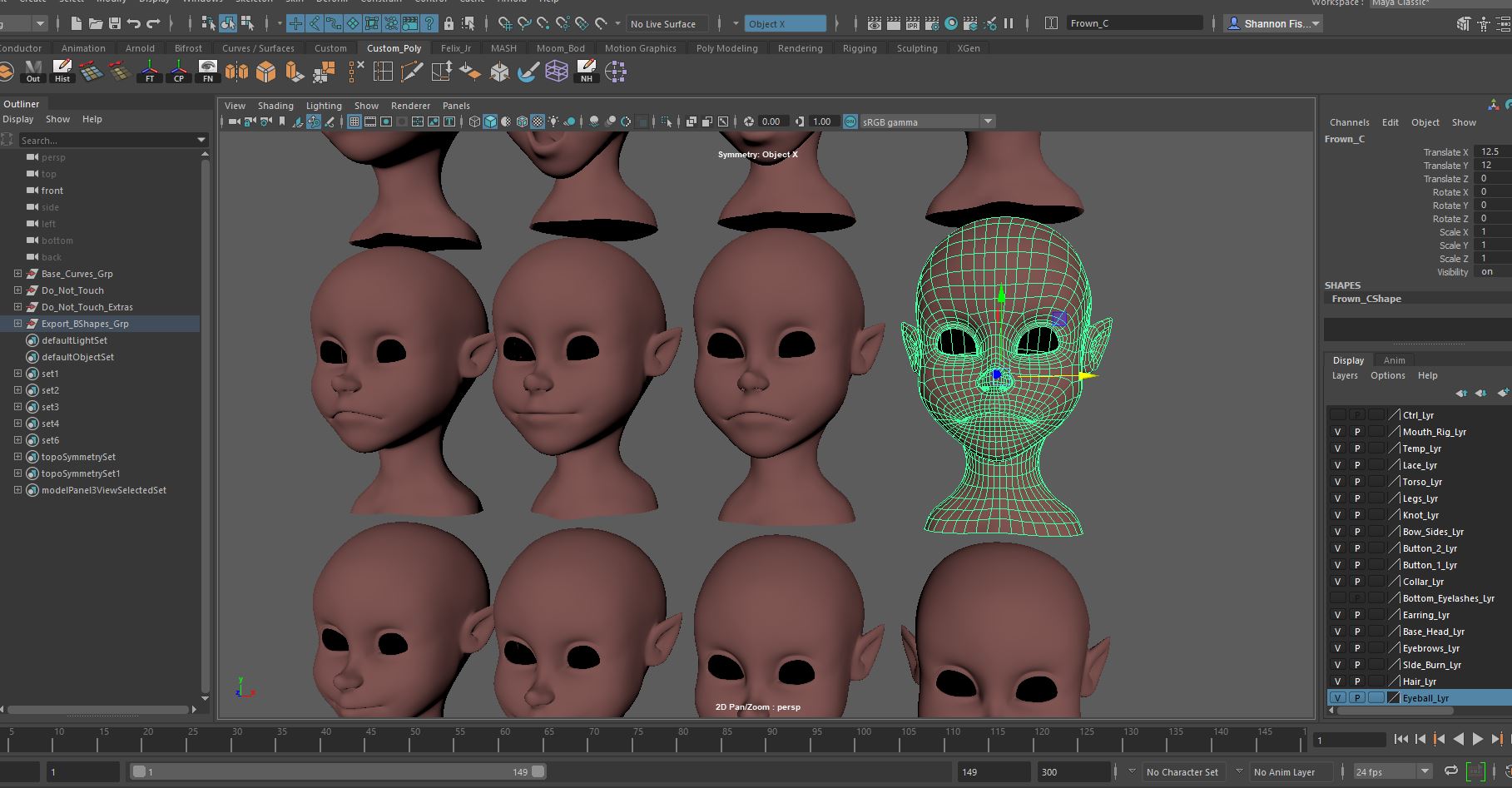This screenshot has width=1512, height=788.
Task: Toggle smooth shade all viewport icon
Action: [x=490, y=121]
